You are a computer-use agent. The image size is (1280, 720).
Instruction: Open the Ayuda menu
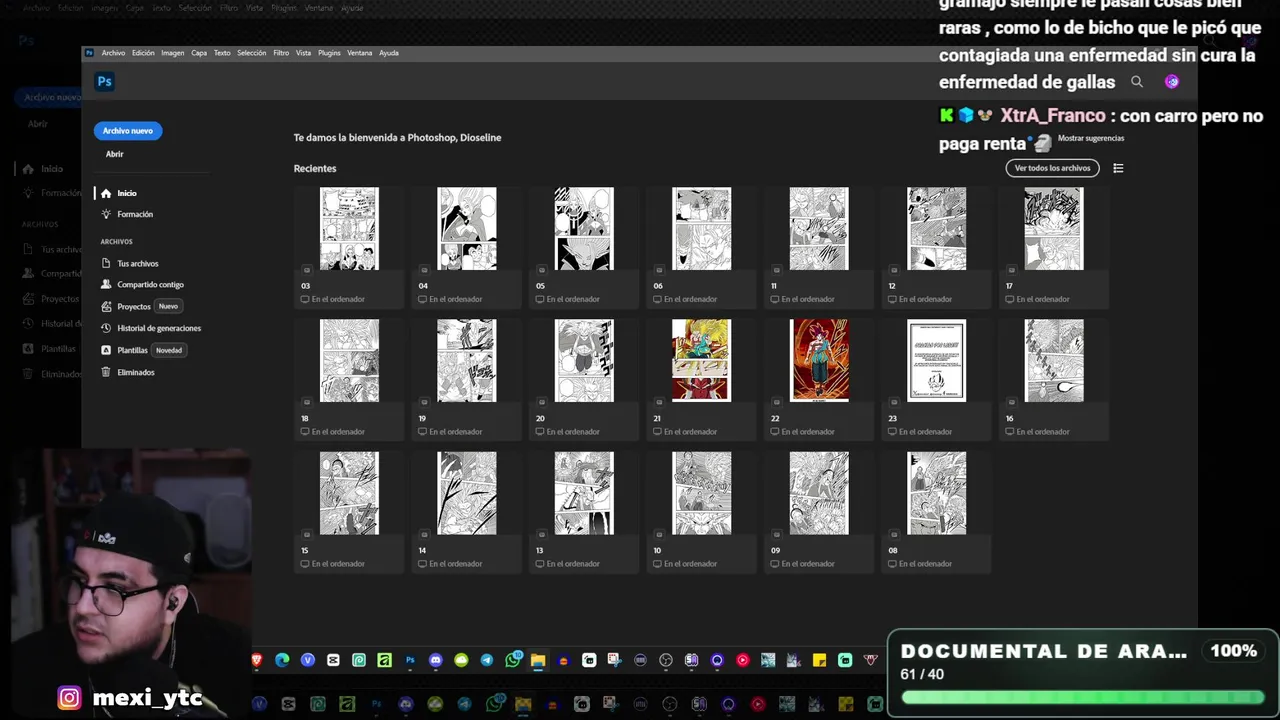click(389, 53)
